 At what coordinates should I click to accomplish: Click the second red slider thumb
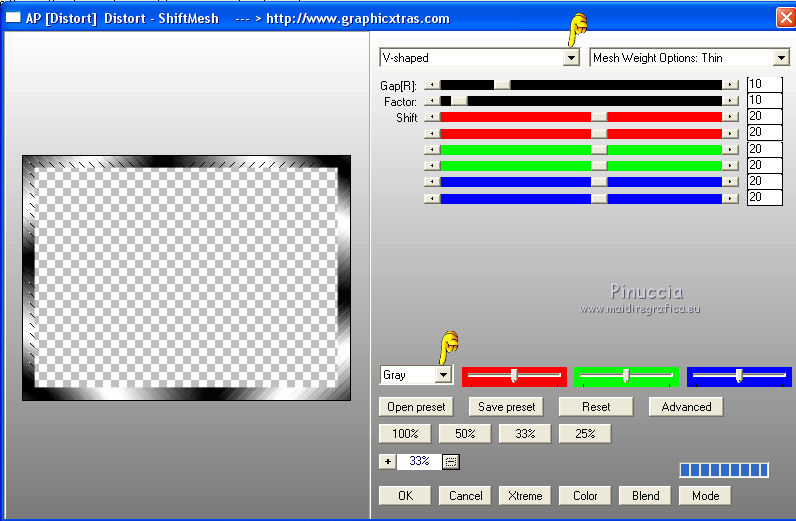tap(599, 134)
